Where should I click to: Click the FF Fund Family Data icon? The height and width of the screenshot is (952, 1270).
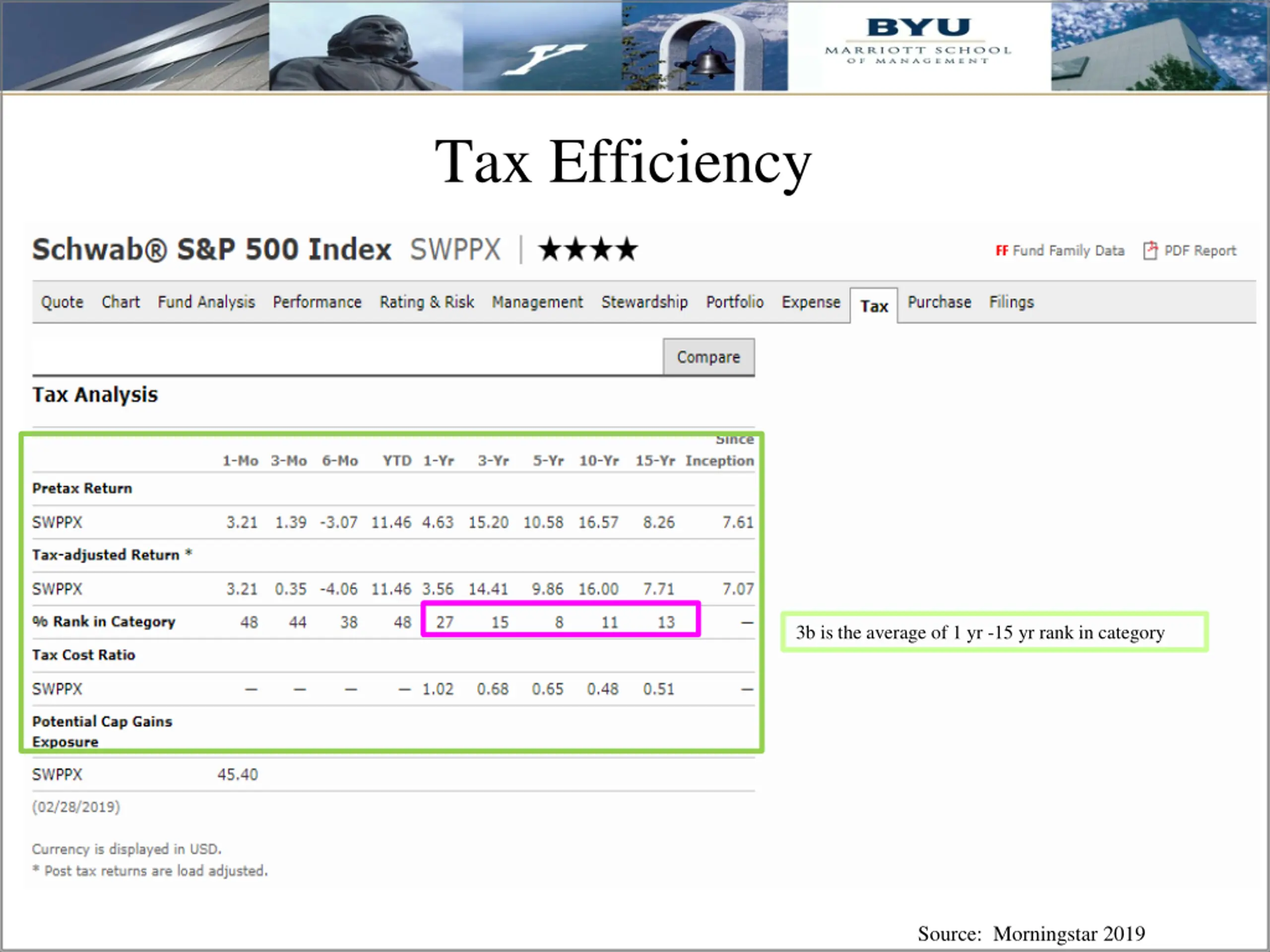[x=1002, y=251]
